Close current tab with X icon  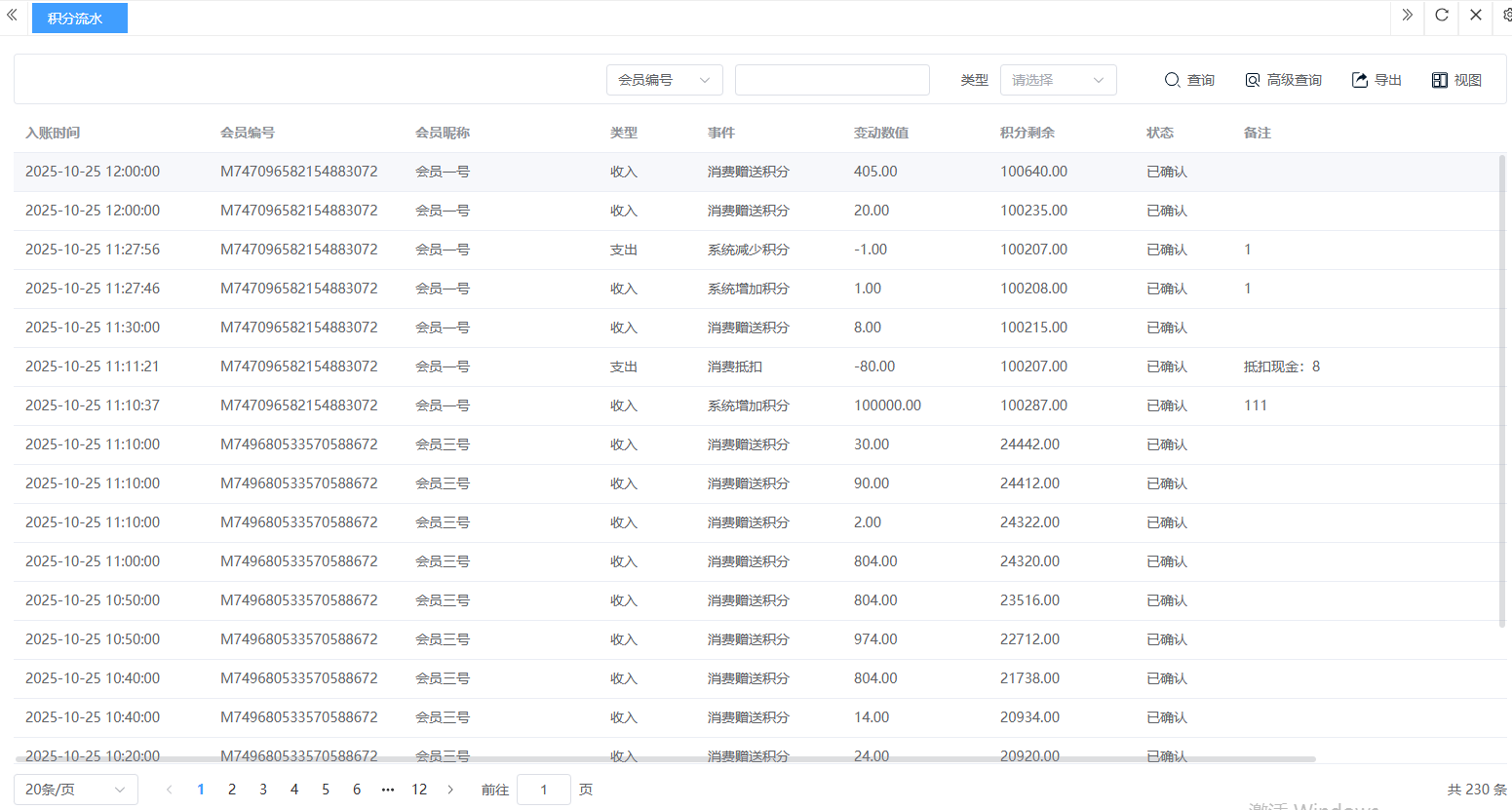1476,16
